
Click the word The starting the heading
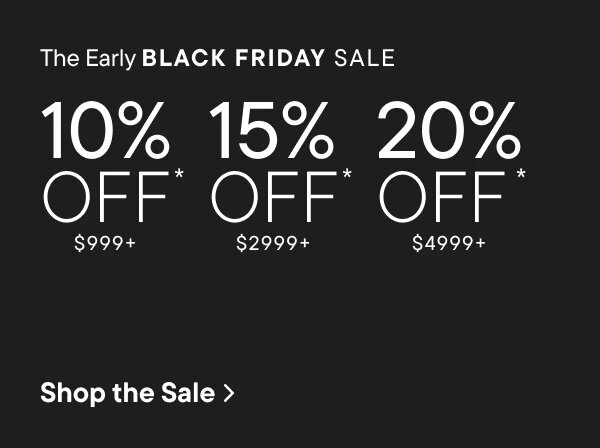[x=57, y=57]
